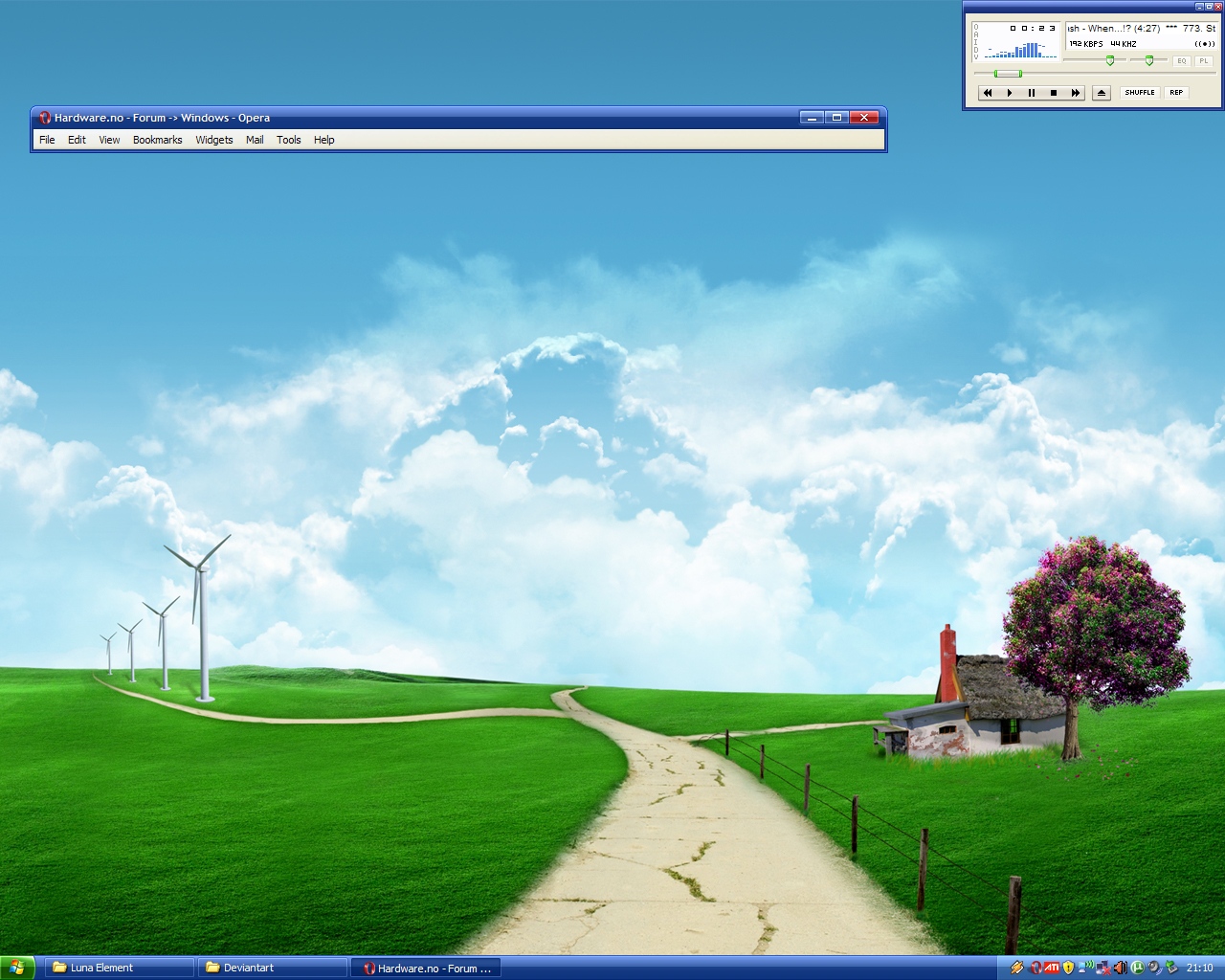
Task: Click the Opera tray icon
Action: point(1036,968)
